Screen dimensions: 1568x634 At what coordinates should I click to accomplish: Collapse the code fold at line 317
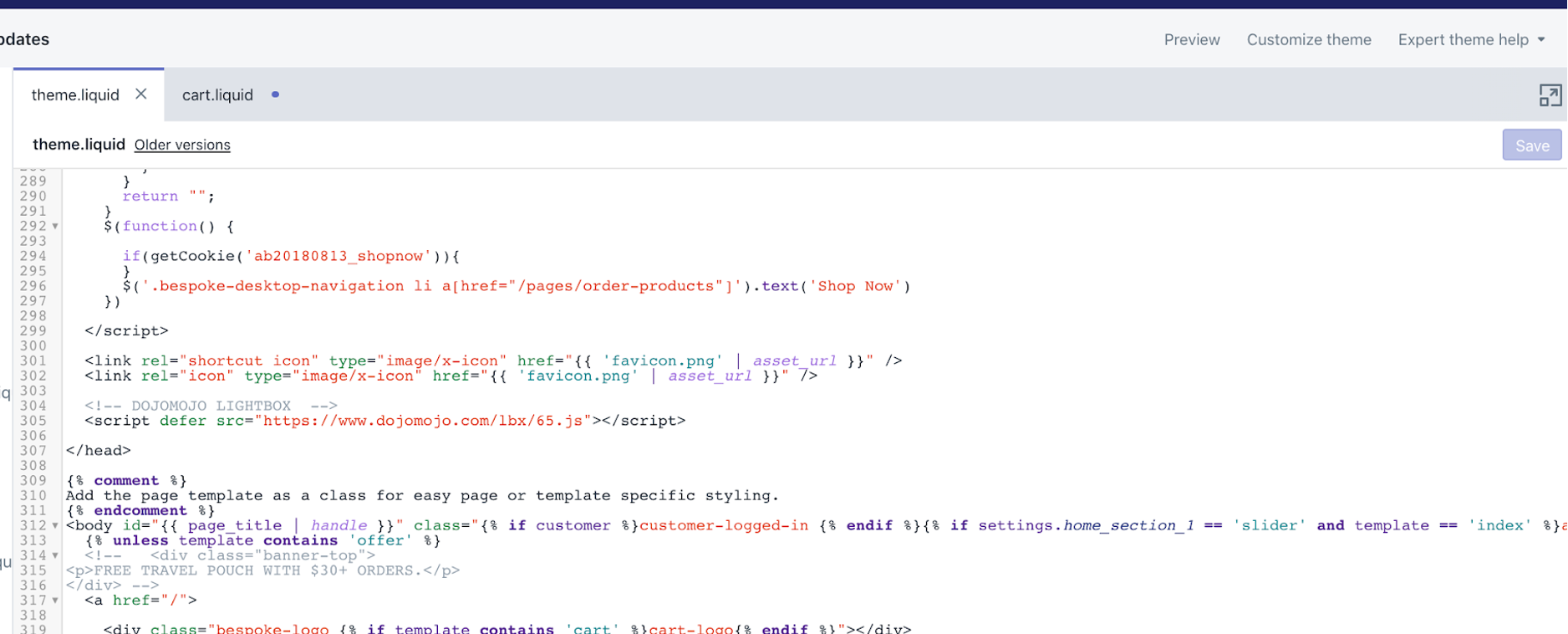pyautogui.click(x=55, y=601)
